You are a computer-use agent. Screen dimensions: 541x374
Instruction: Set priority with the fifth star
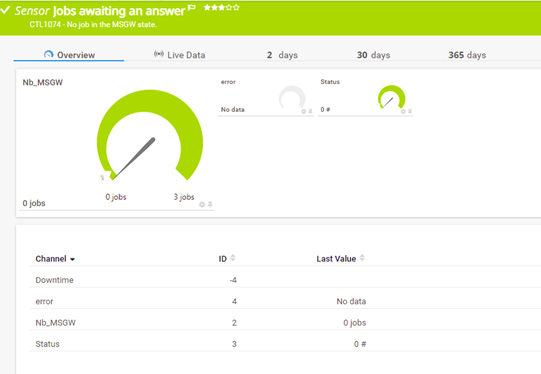pos(236,7)
